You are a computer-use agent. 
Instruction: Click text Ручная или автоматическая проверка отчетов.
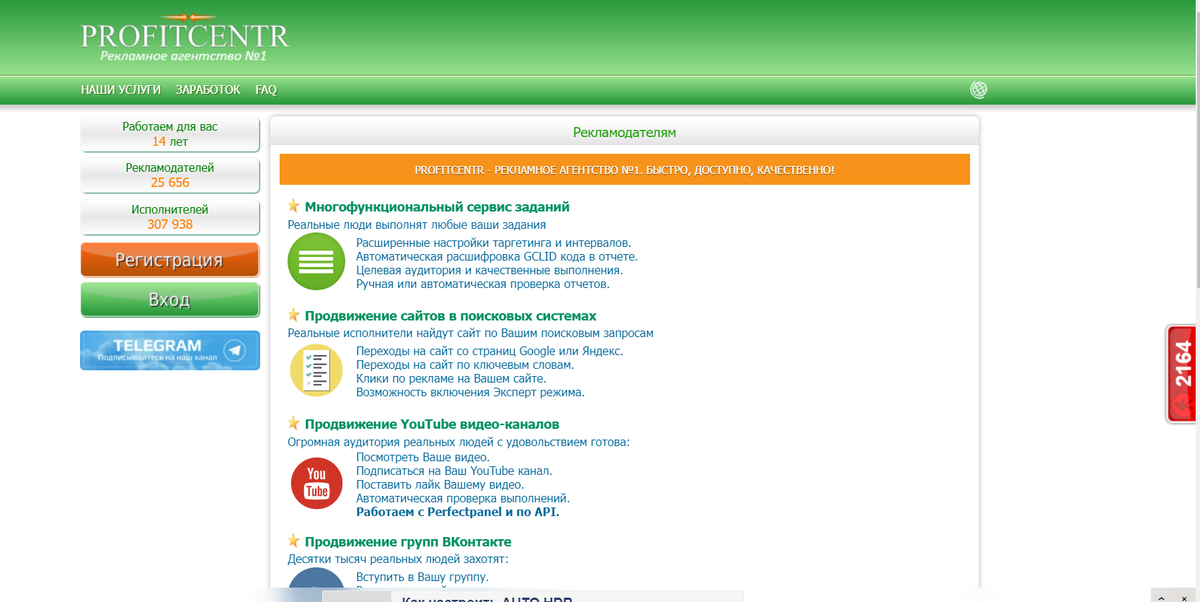tap(483, 285)
